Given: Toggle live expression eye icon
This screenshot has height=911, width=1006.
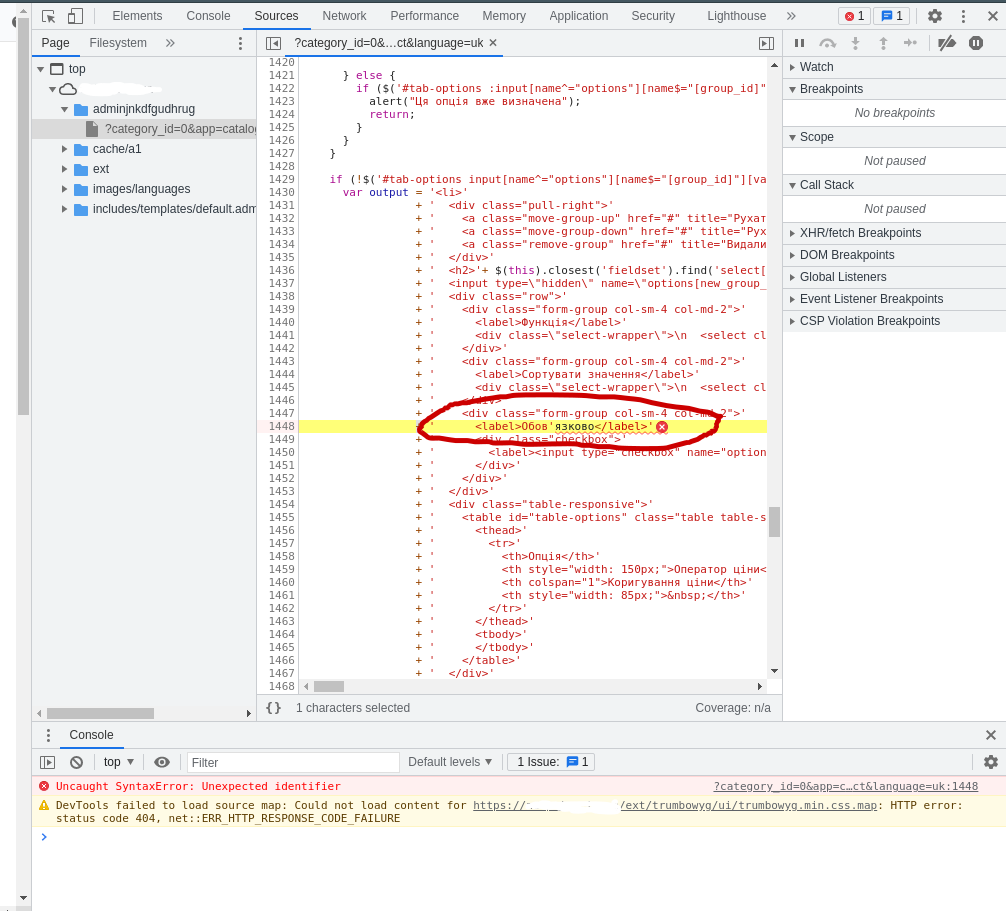Looking at the screenshot, I should click(x=162, y=762).
